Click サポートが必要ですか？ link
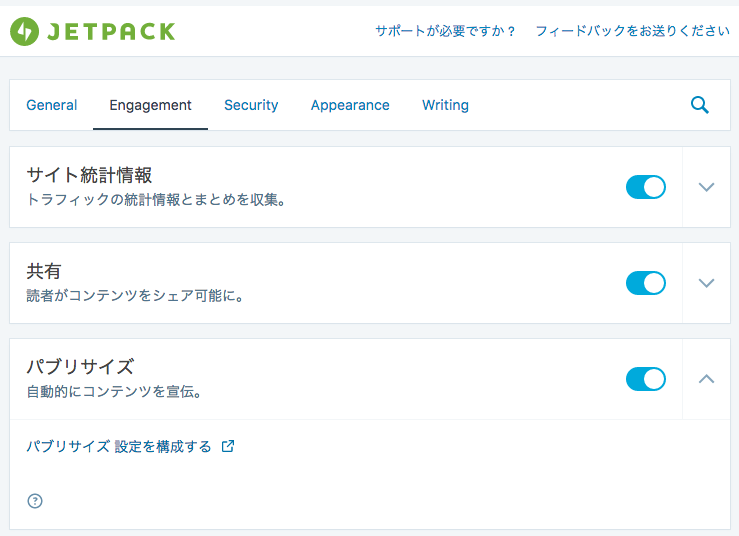 pyautogui.click(x=446, y=31)
